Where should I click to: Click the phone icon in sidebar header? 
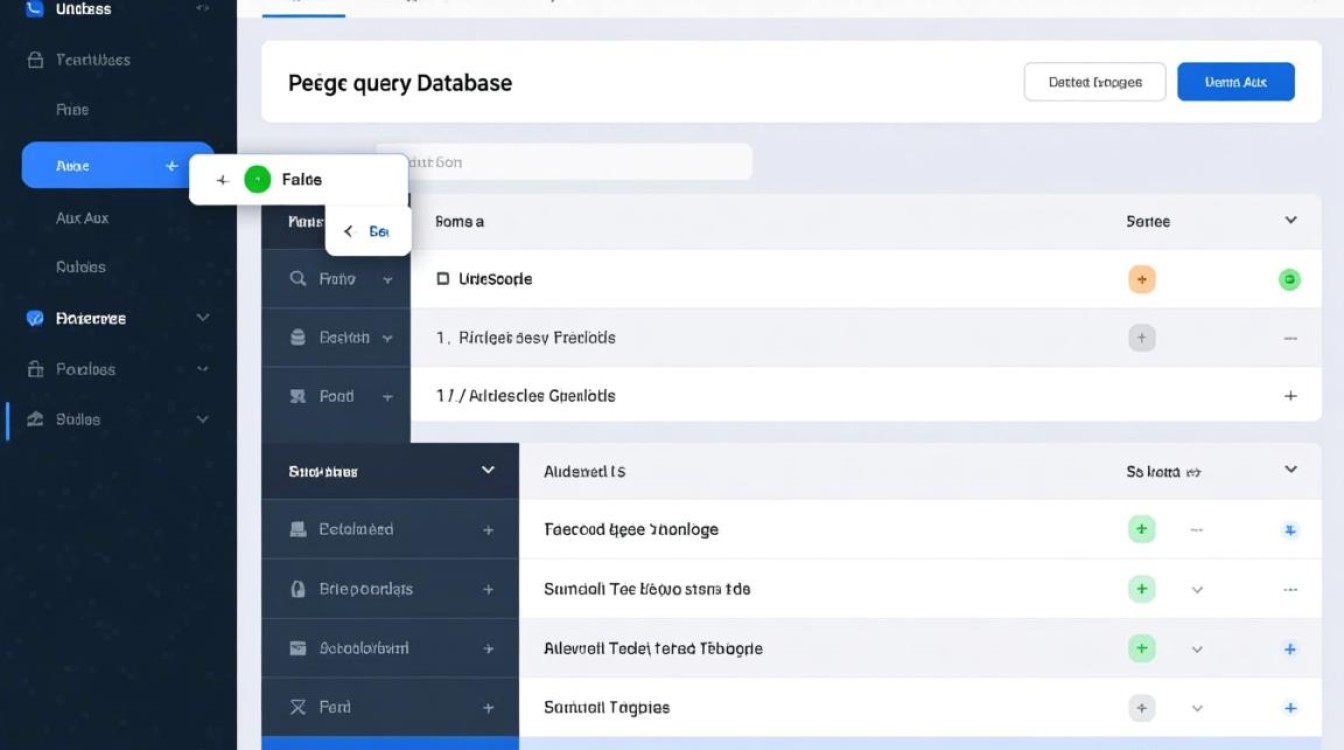(x=35, y=9)
